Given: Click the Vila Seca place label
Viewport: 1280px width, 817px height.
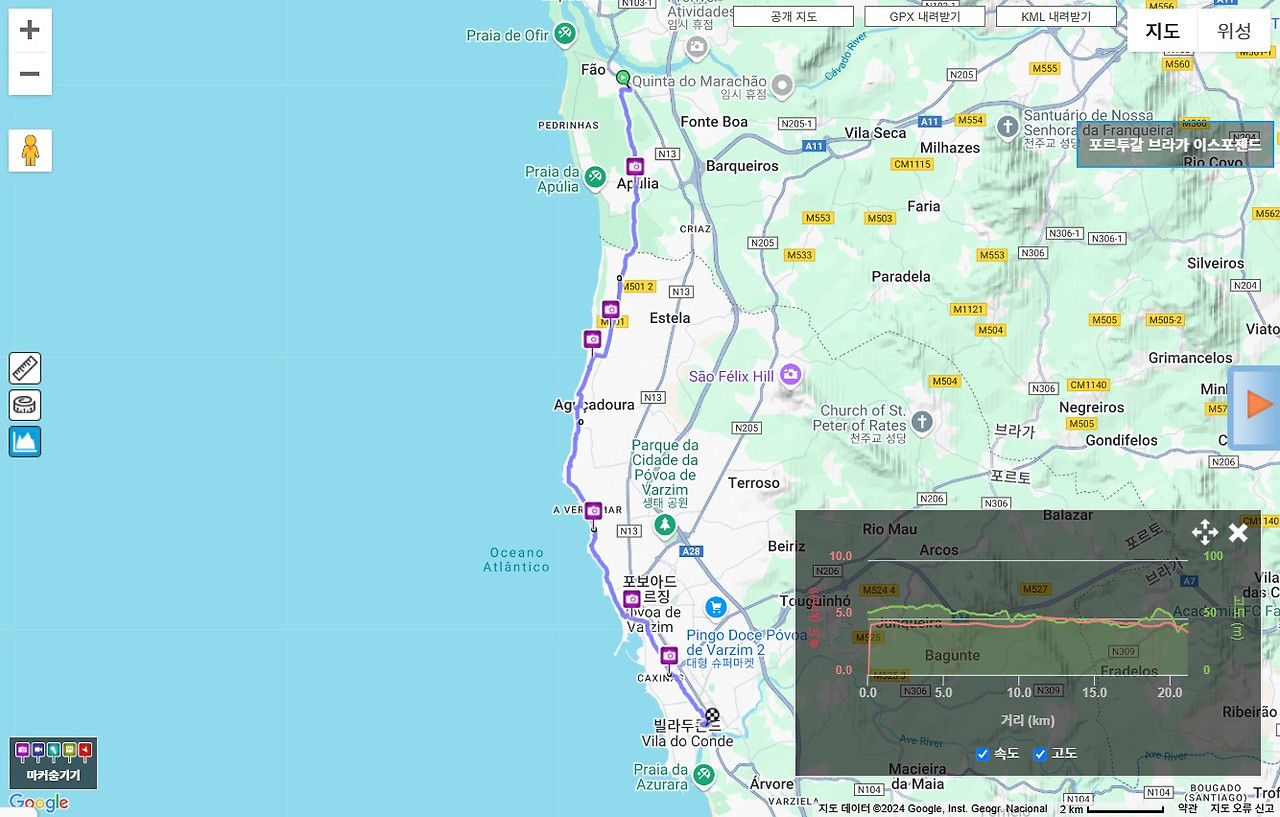Looking at the screenshot, I should 875,133.
